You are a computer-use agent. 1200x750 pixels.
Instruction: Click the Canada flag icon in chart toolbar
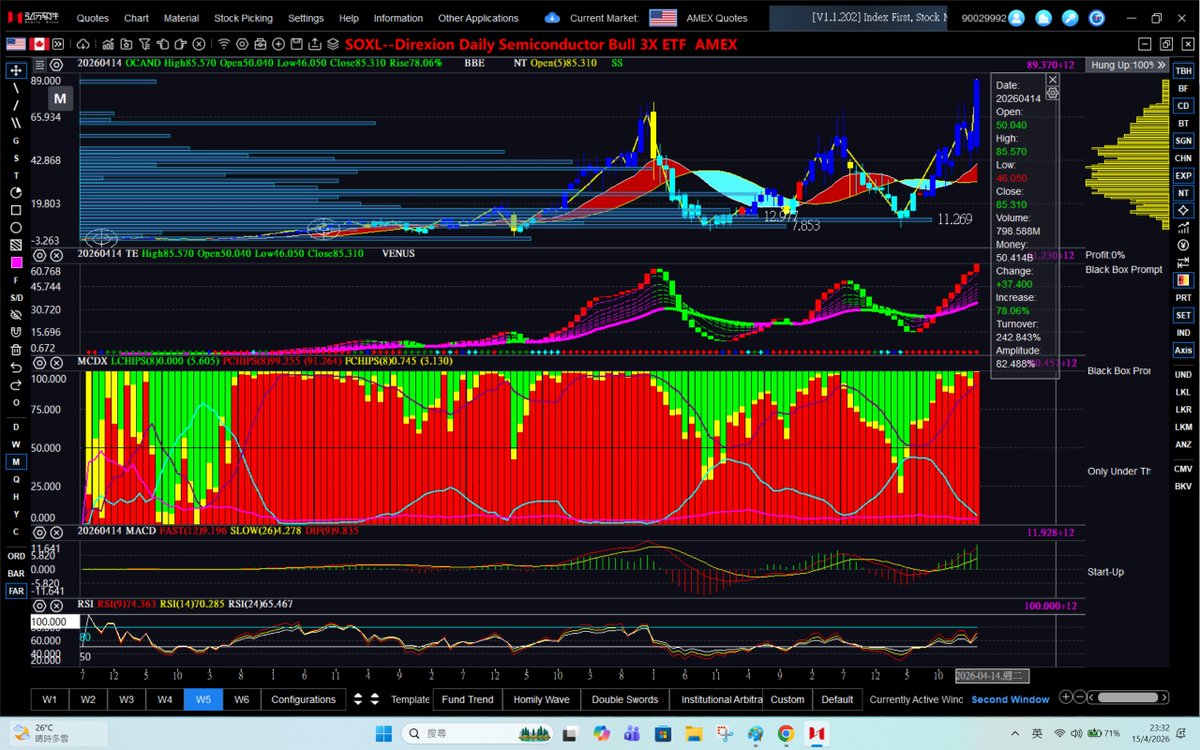pos(40,44)
